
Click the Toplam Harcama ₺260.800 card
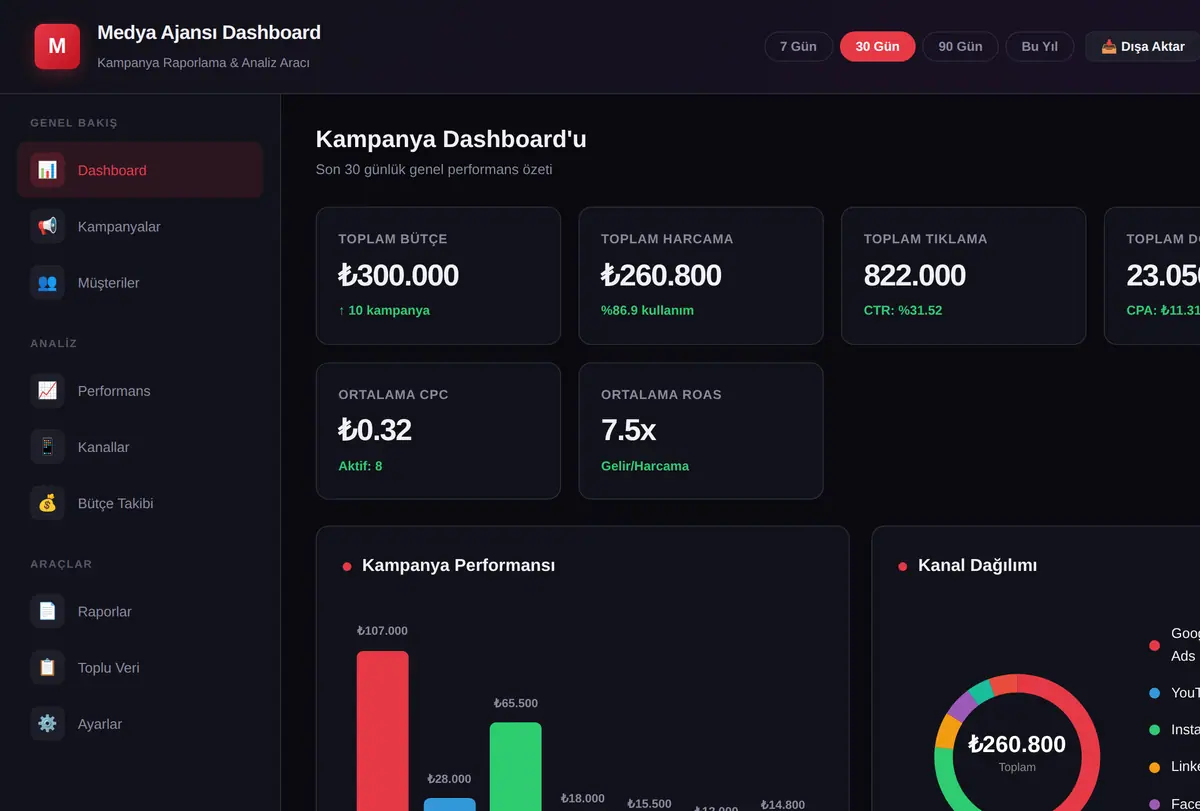701,275
